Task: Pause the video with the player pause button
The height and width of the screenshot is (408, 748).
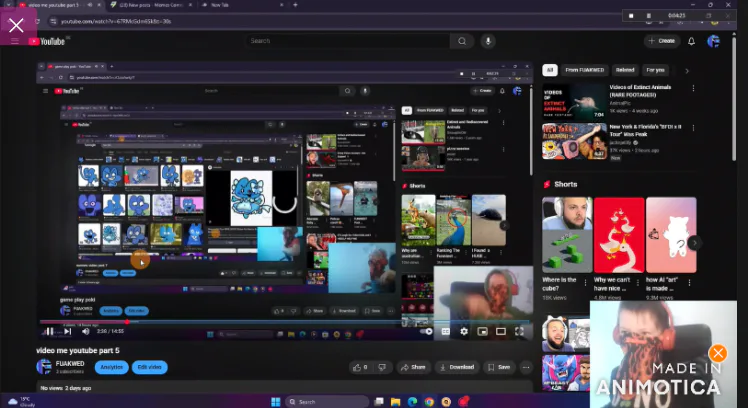Action: click(x=49, y=331)
